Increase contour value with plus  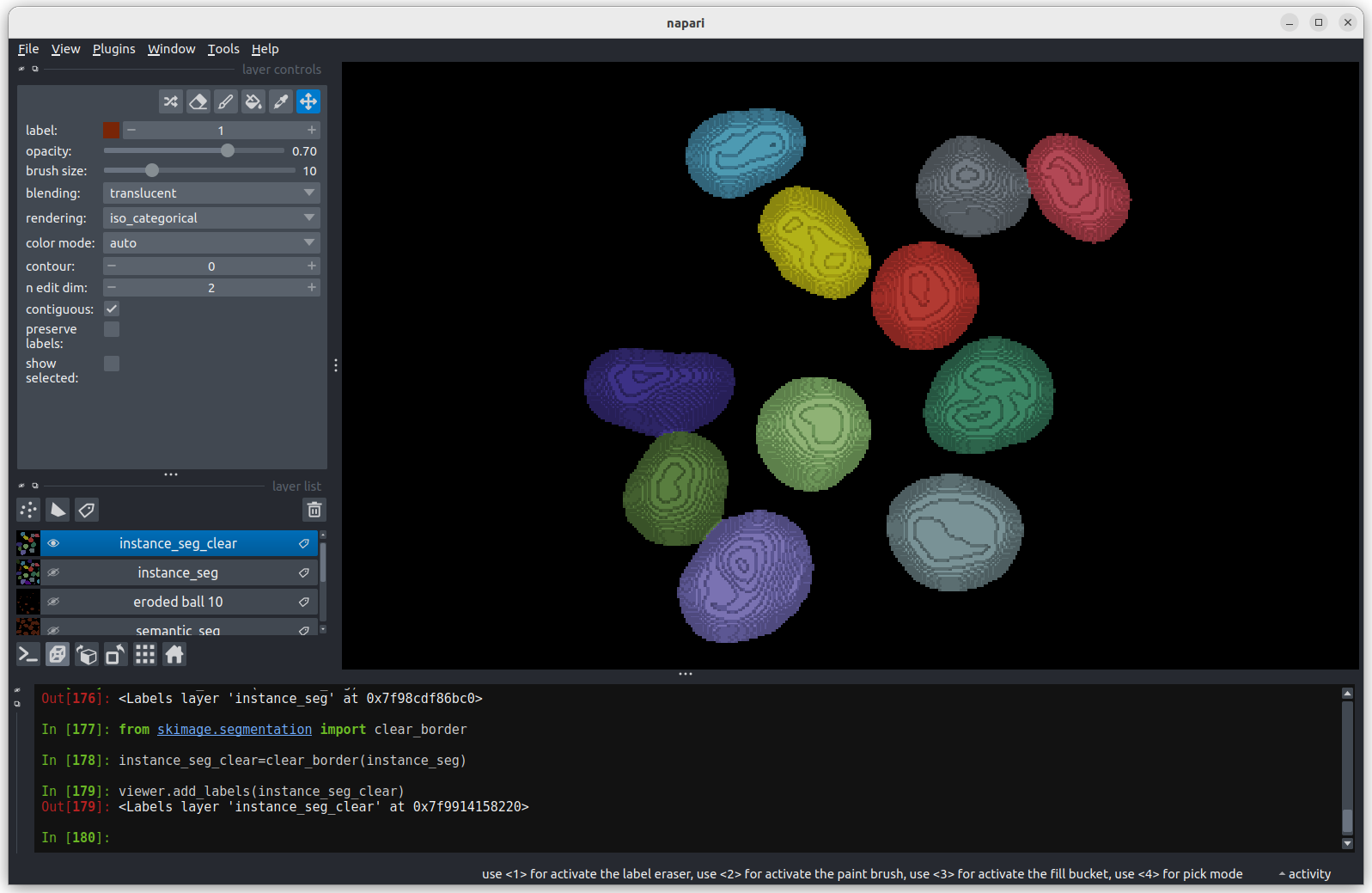click(311, 266)
